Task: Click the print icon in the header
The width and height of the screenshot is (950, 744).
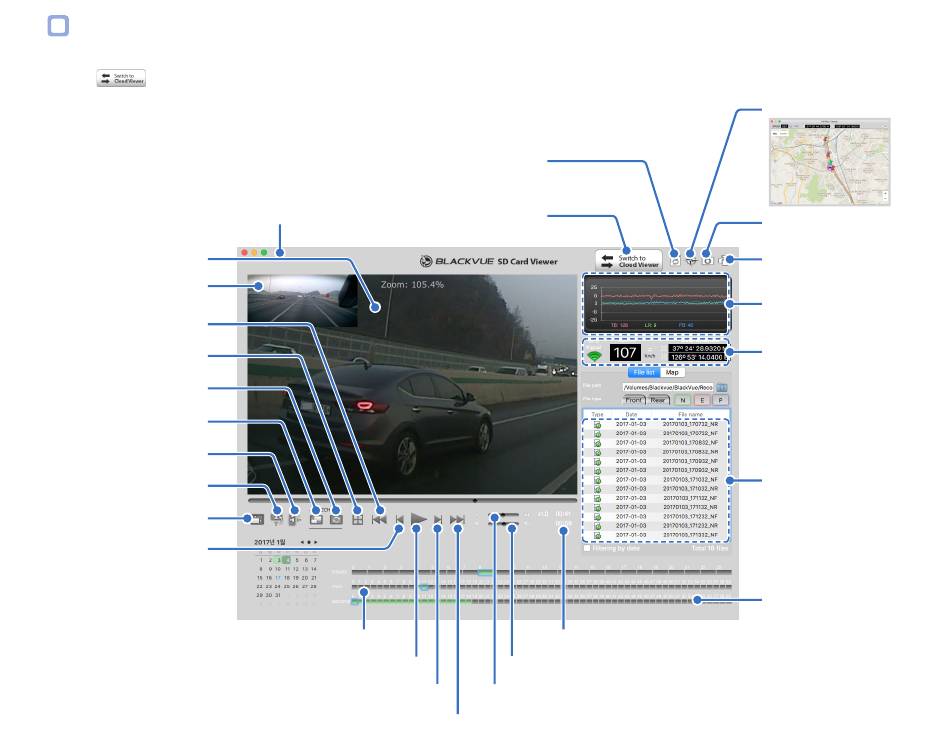Action: 674,261
